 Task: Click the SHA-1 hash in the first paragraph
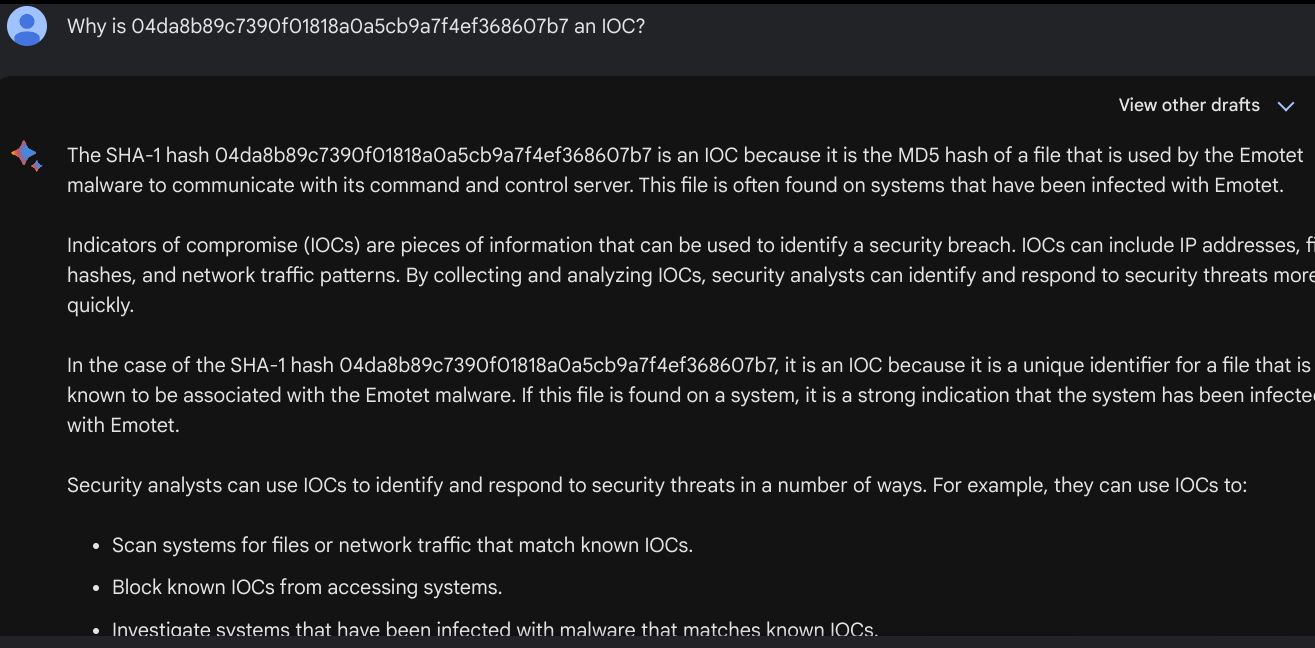(433, 155)
